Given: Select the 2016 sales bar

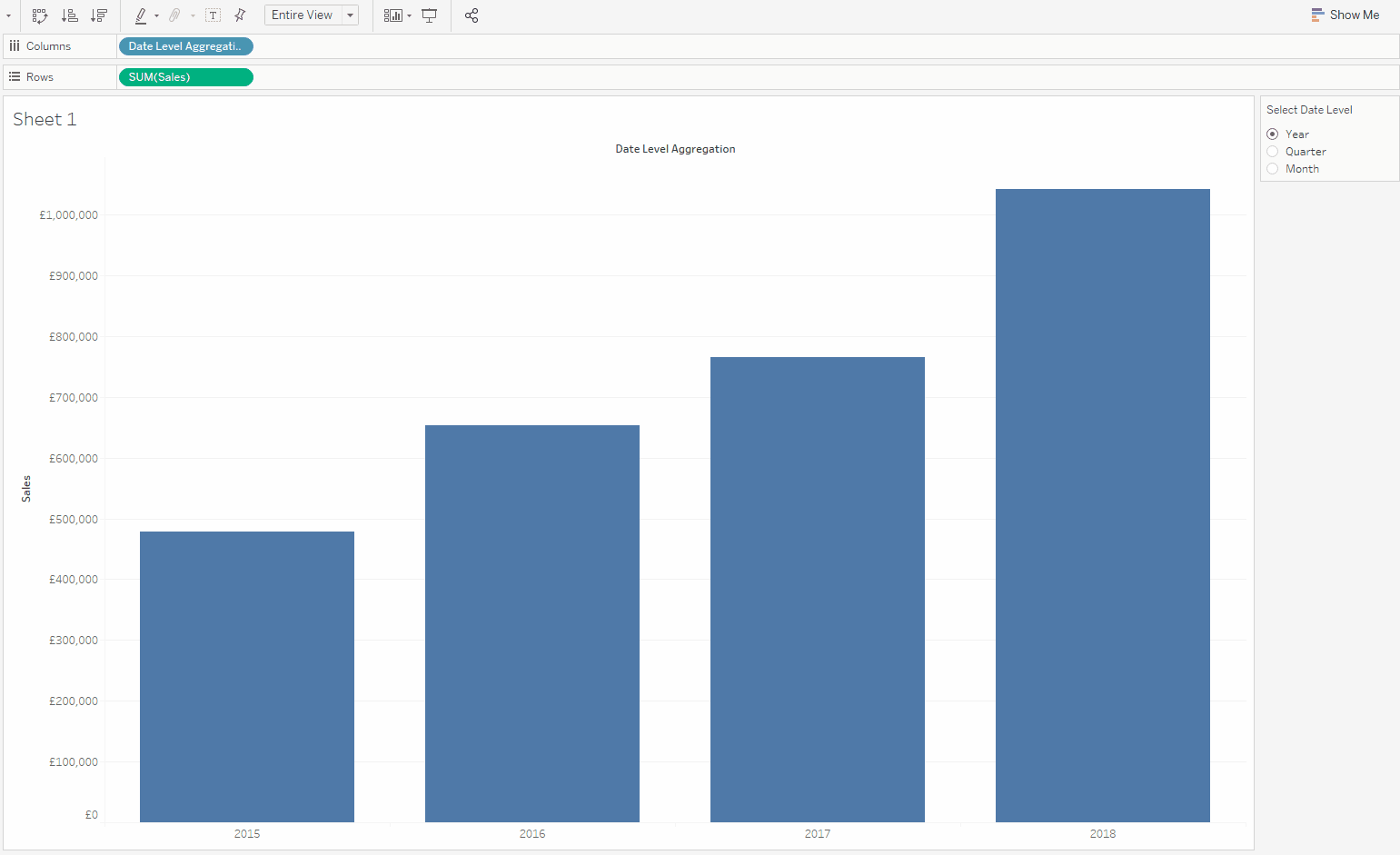Looking at the screenshot, I should tap(532, 623).
